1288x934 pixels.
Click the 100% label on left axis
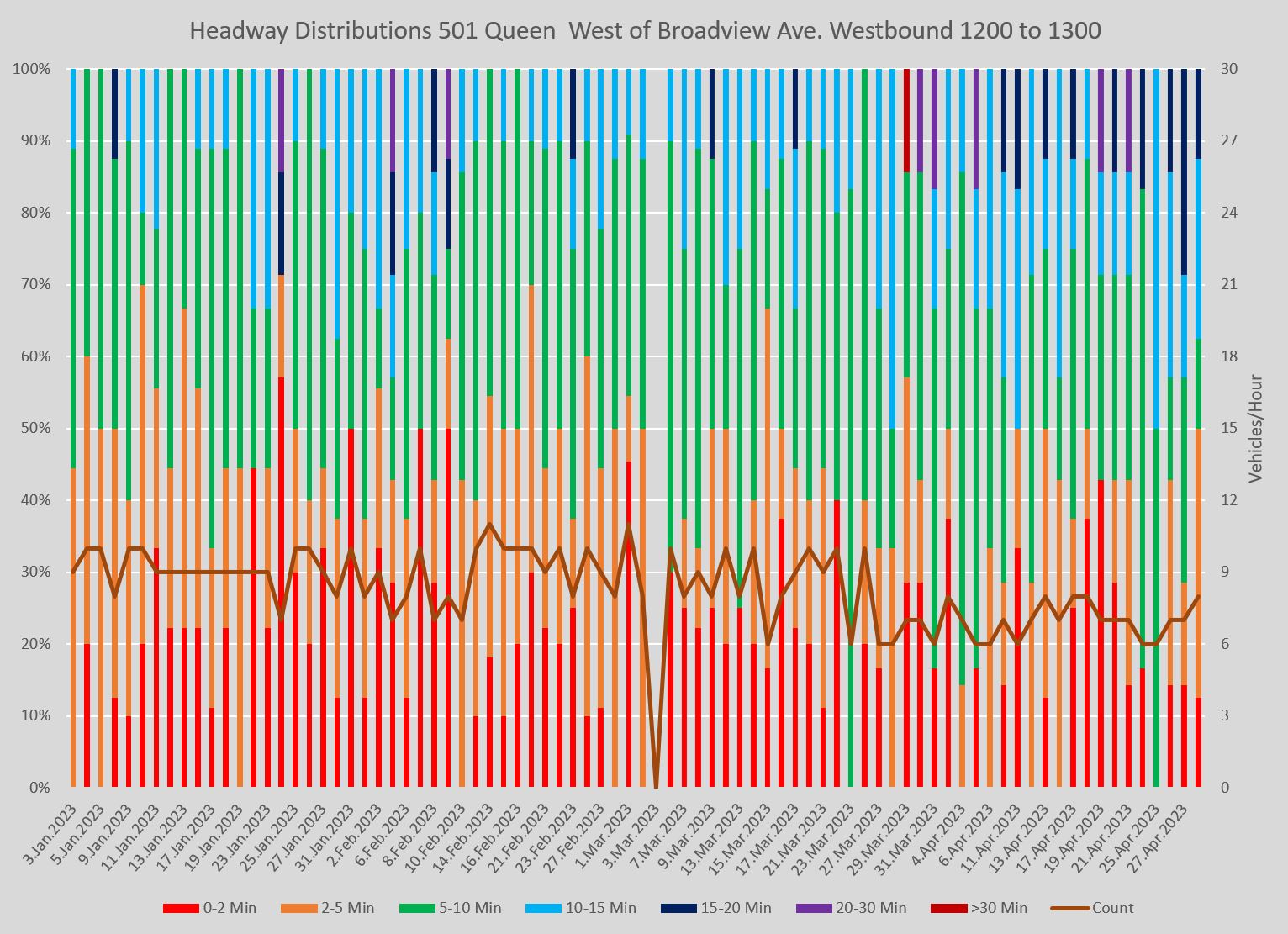tap(31, 69)
